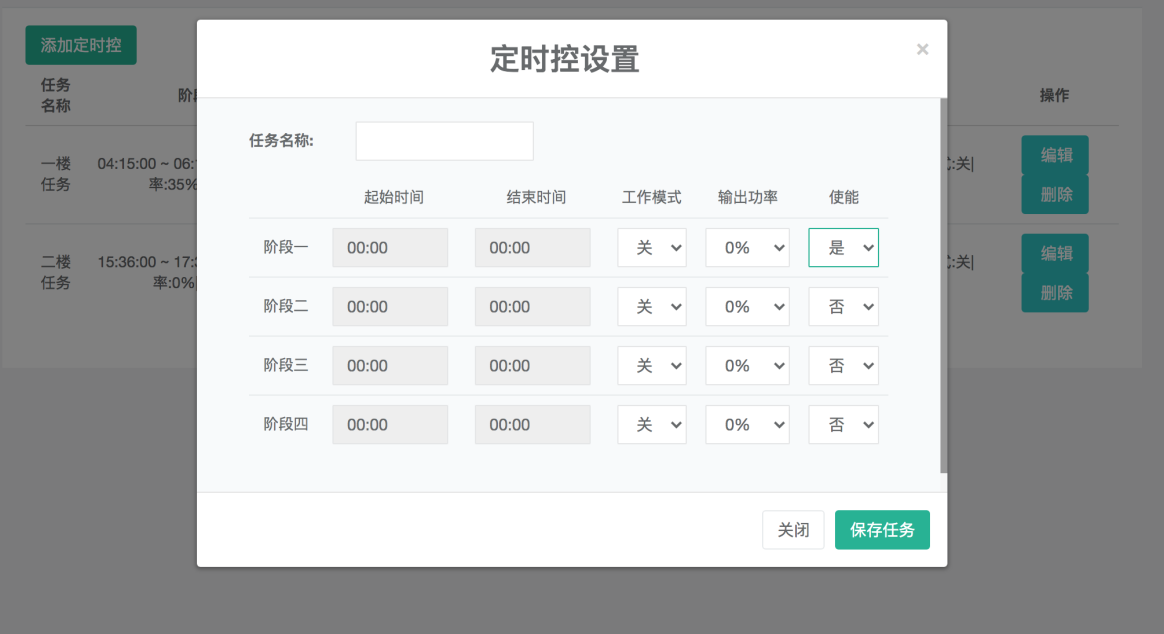Image resolution: width=1164 pixels, height=634 pixels.
Task: Click the 定时控设置 dialog title
Action: 564,59
